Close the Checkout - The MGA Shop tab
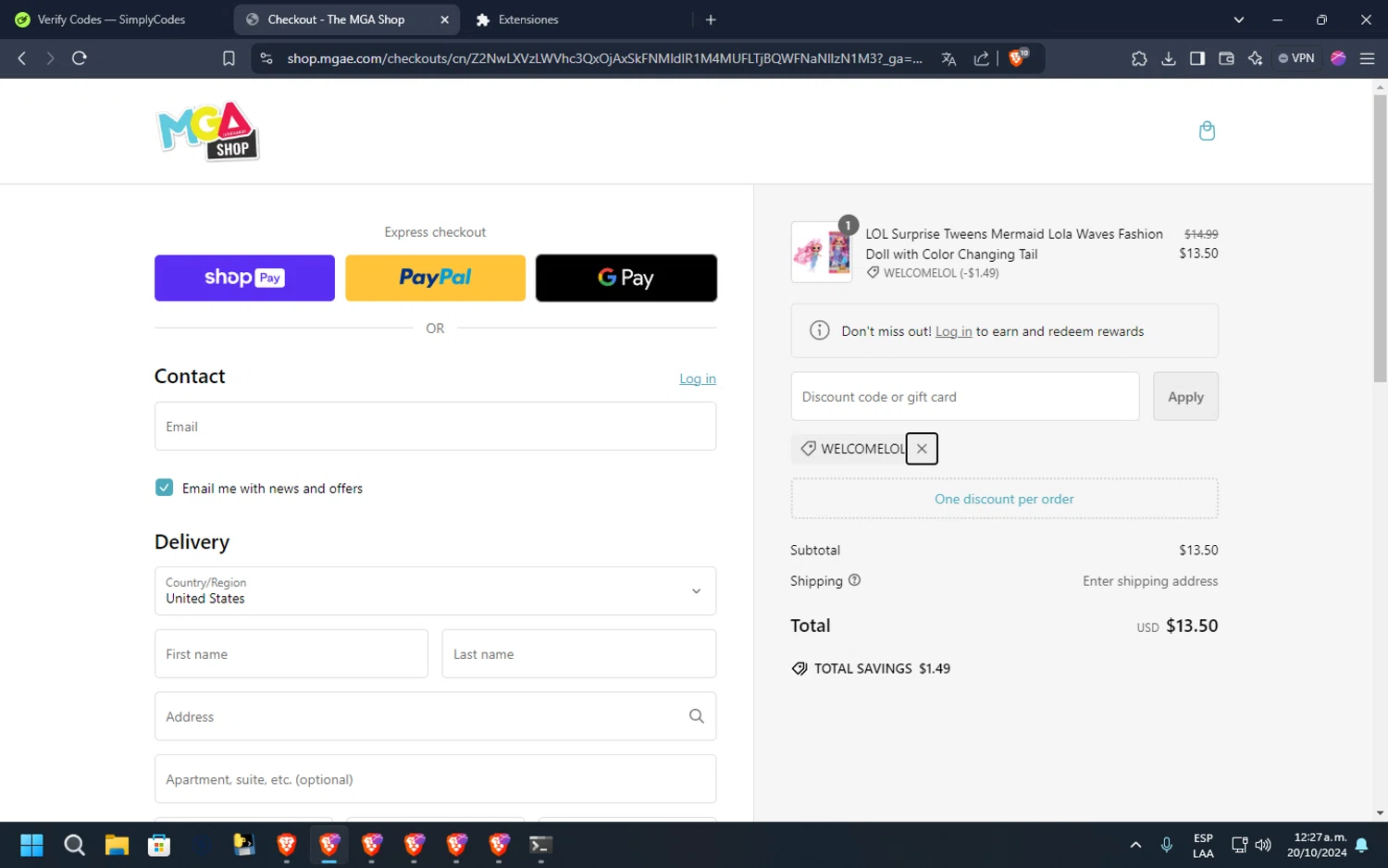This screenshot has height=868, width=1388. pyautogui.click(x=444, y=19)
